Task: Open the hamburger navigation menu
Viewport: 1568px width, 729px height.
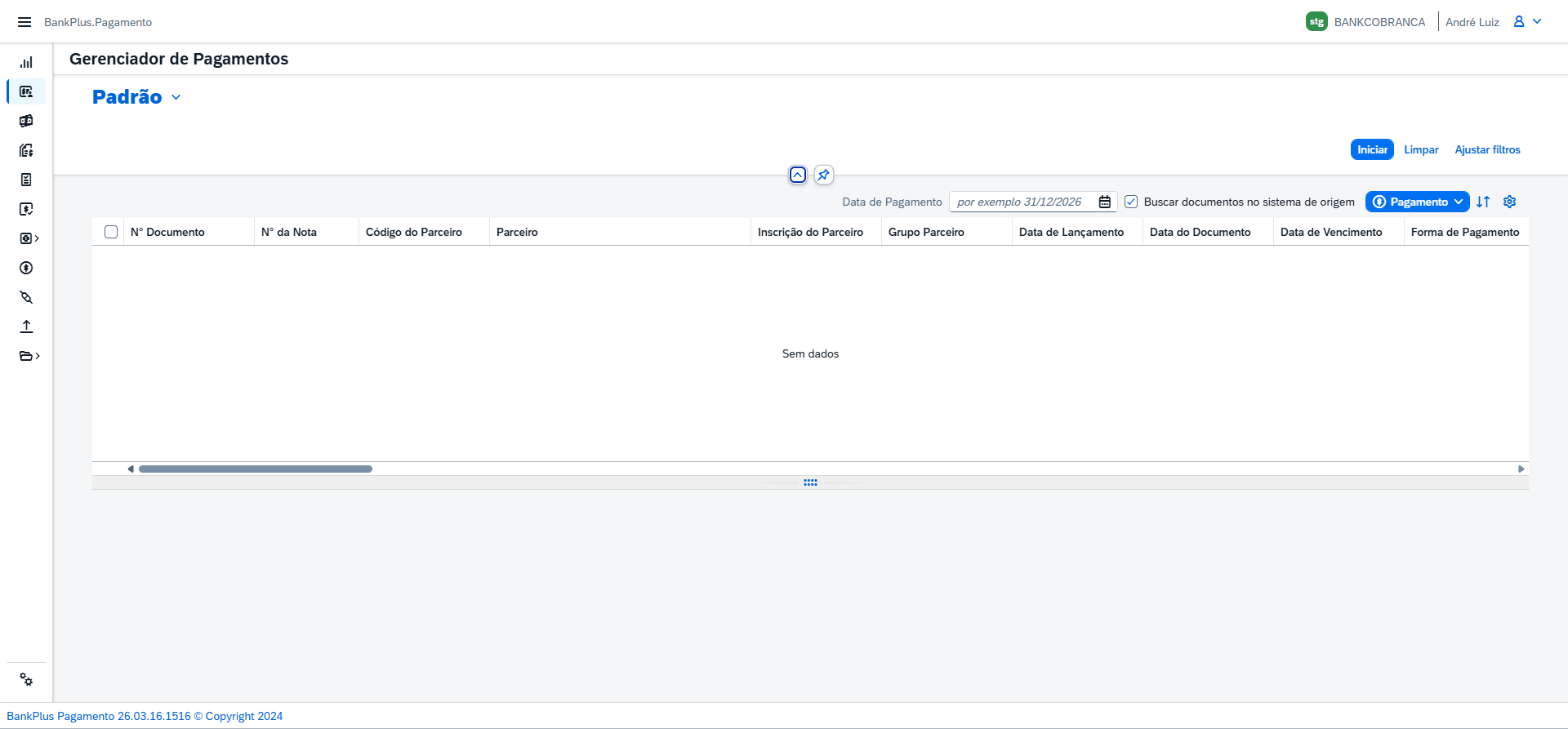Action: tap(25, 22)
